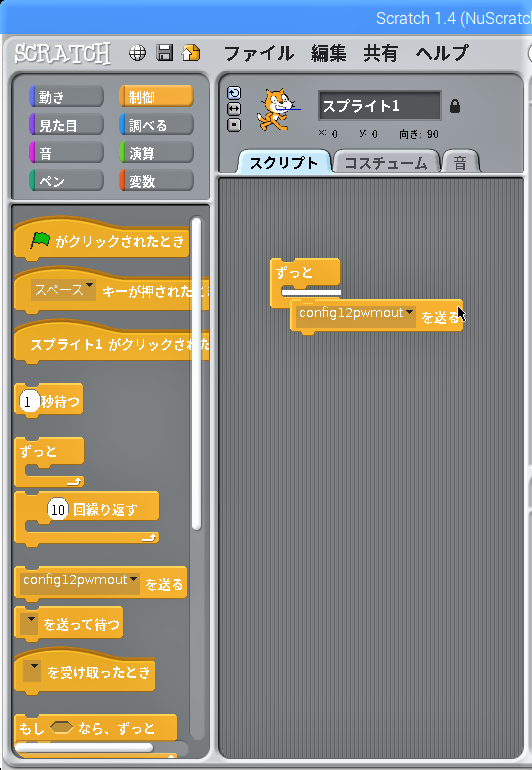The width and height of the screenshot is (532, 770).
Task: Open the dropdown in を送って待つ block
Action: [x=30, y=622]
